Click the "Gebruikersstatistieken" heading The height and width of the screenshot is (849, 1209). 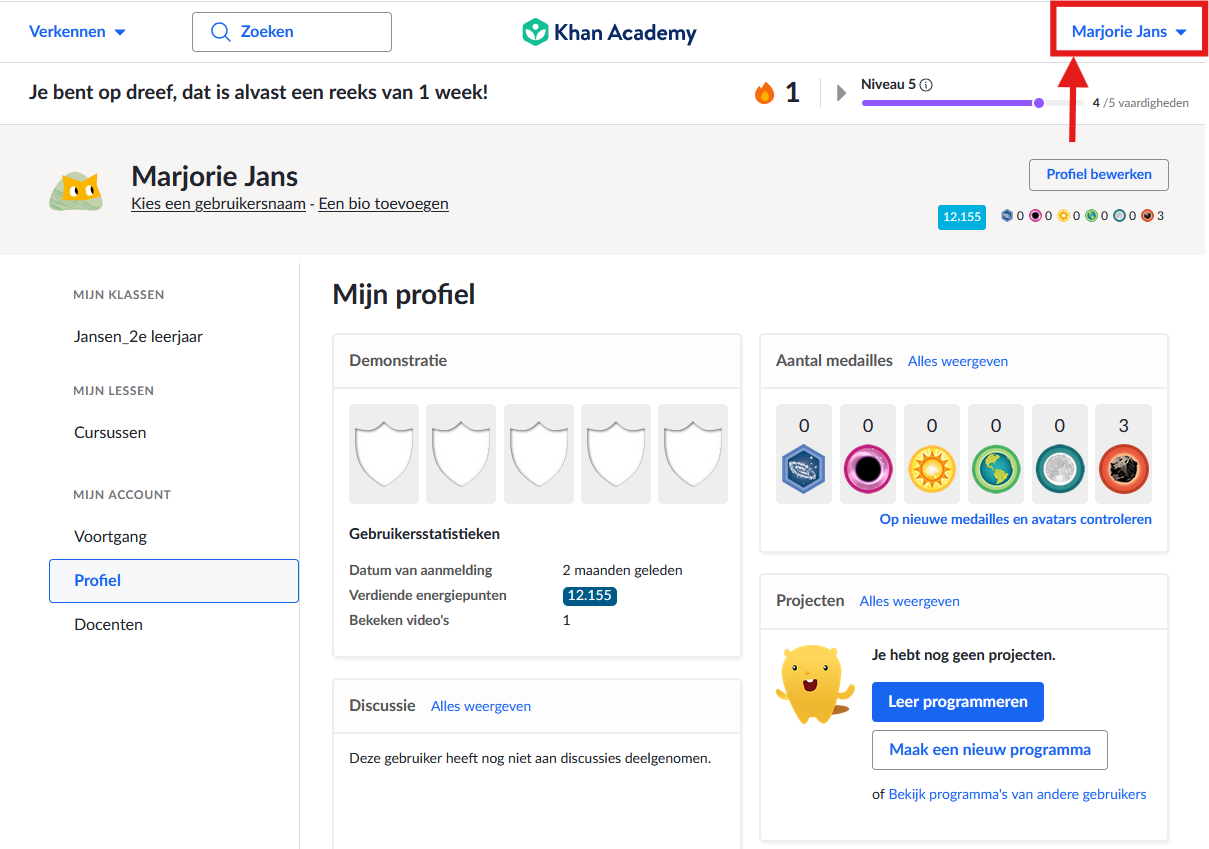(425, 534)
